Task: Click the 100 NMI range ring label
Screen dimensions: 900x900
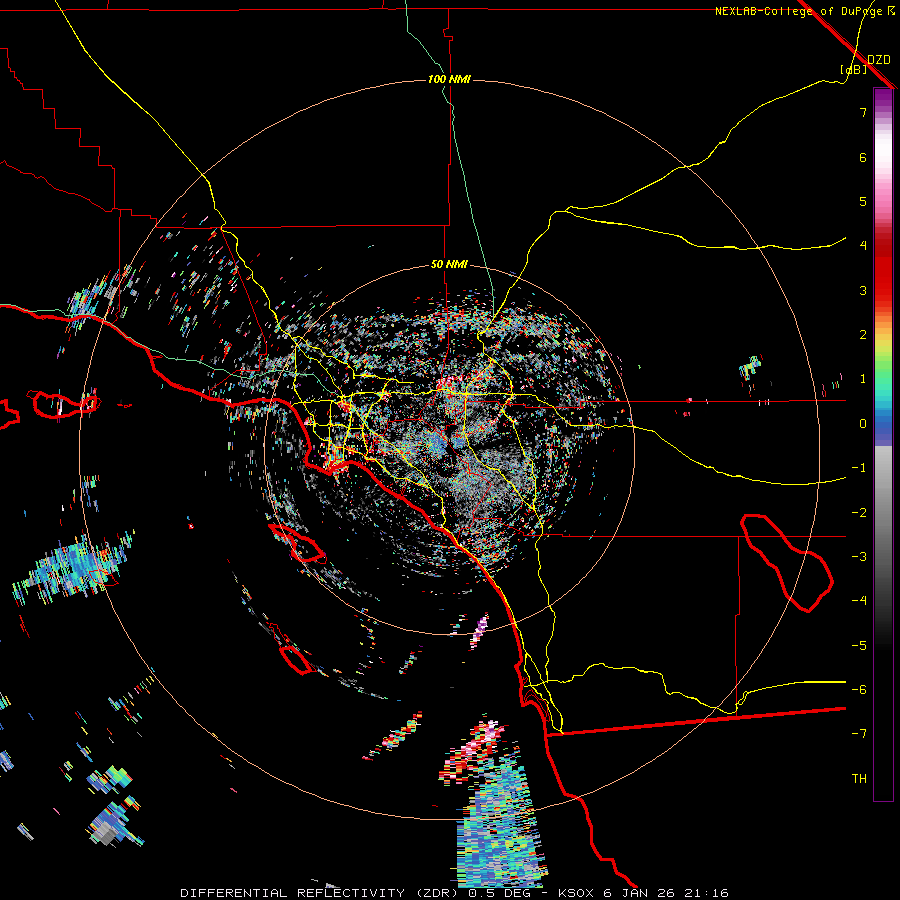Action: [449, 79]
